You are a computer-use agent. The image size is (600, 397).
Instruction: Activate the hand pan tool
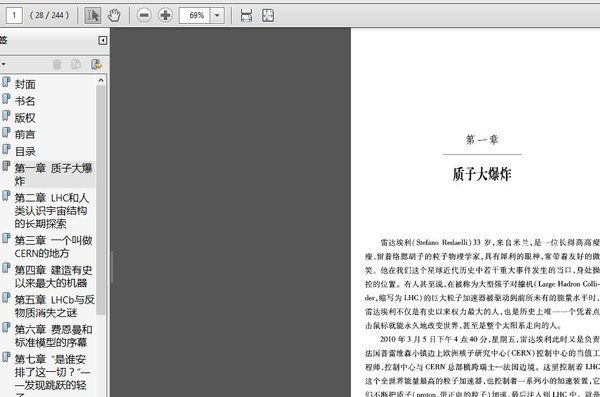(x=114, y=15)
